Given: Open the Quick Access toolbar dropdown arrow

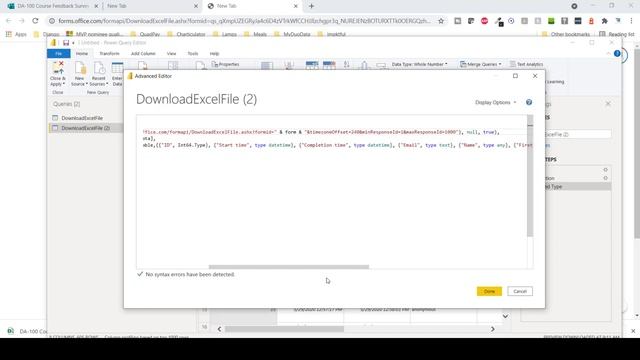Looking at the screenshot, I should pos(73,43).
